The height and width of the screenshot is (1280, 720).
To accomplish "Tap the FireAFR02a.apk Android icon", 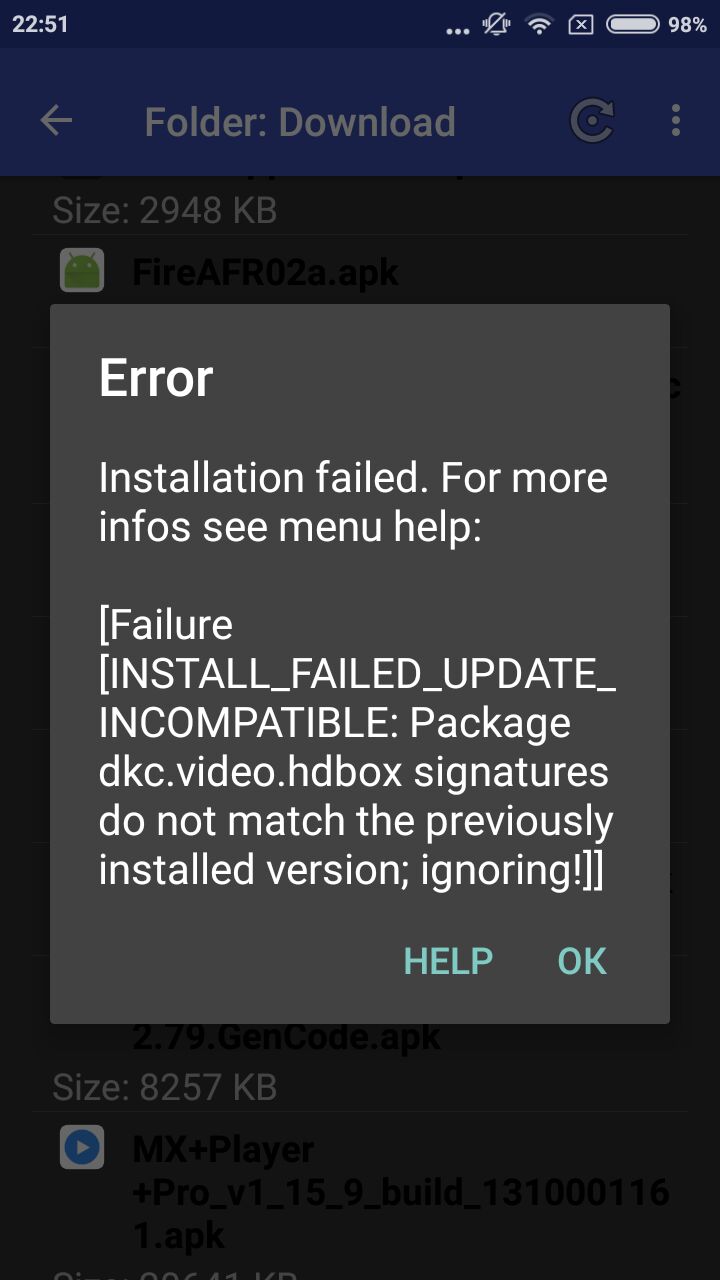I will (81, 270).
